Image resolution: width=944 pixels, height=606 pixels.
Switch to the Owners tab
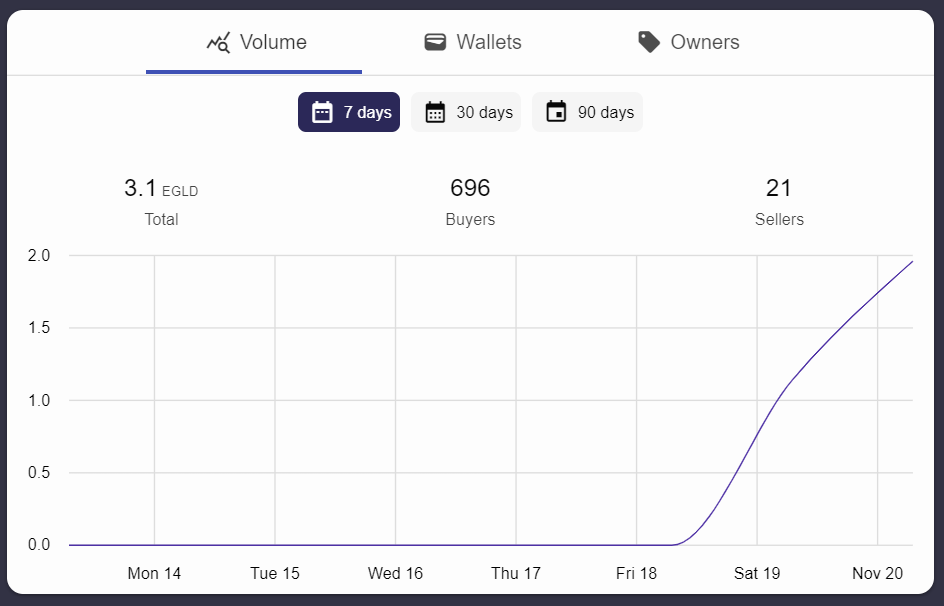pyautogui.click(x=689, y=42)
